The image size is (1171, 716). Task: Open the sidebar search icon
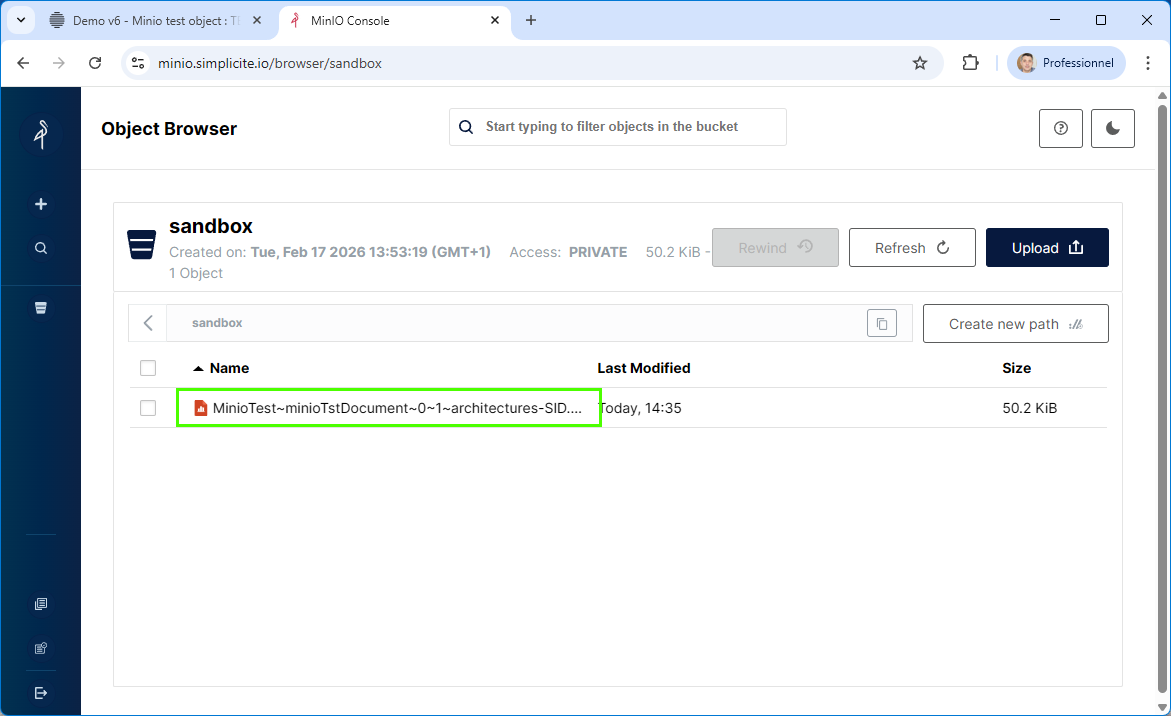pos(41,248)
